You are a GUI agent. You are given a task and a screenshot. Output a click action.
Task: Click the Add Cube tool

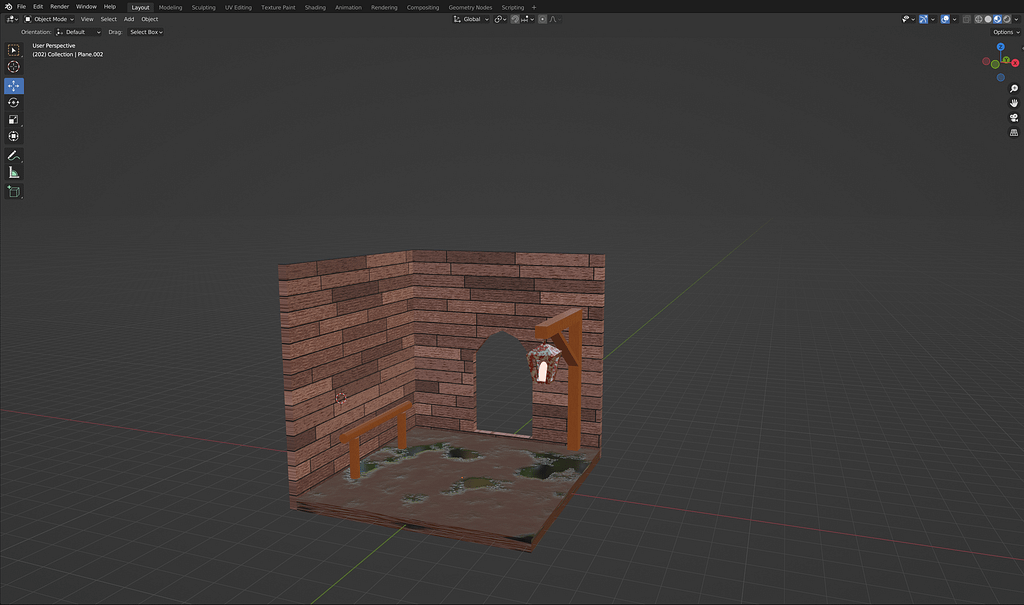point(14,191)
